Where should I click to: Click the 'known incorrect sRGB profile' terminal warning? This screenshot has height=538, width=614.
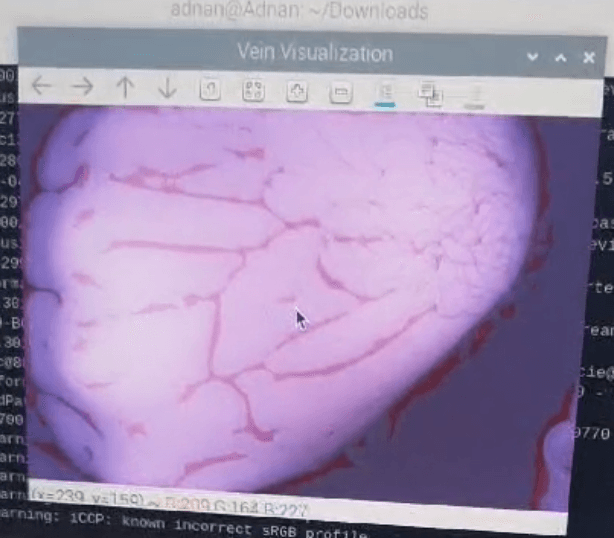tap(244, 527)
